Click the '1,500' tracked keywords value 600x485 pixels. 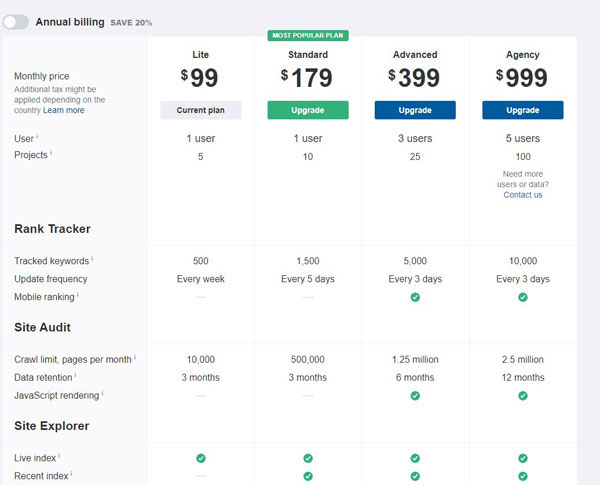(308, 261)
